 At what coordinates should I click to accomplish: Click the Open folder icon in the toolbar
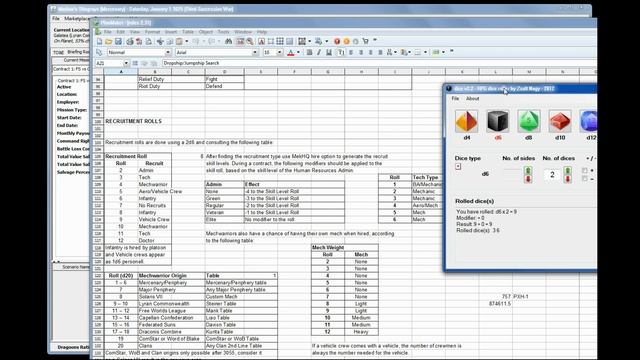pos(109,41)
